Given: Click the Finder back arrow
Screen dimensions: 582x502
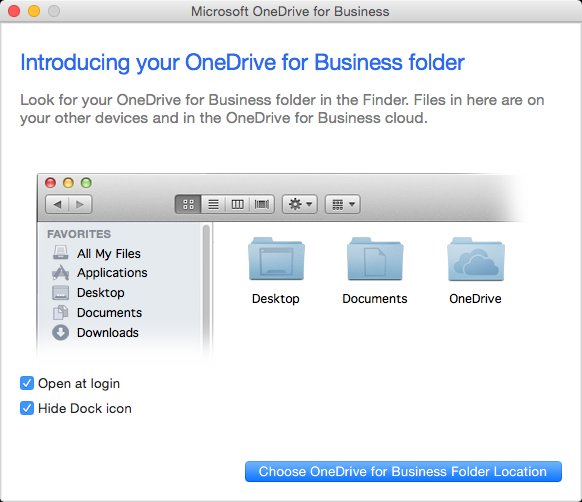Looking at the screenshot, I should coord(57,204).
